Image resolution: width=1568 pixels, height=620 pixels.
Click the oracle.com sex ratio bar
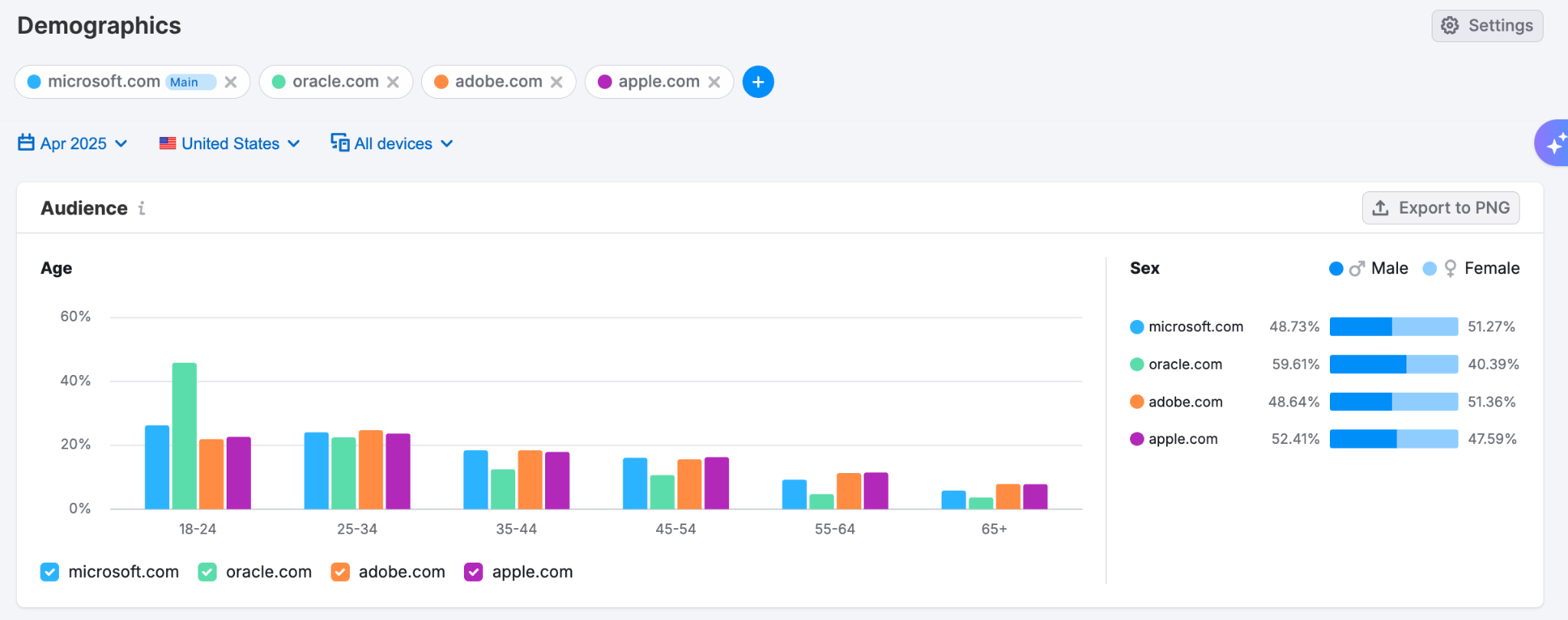coord(1393,364)
